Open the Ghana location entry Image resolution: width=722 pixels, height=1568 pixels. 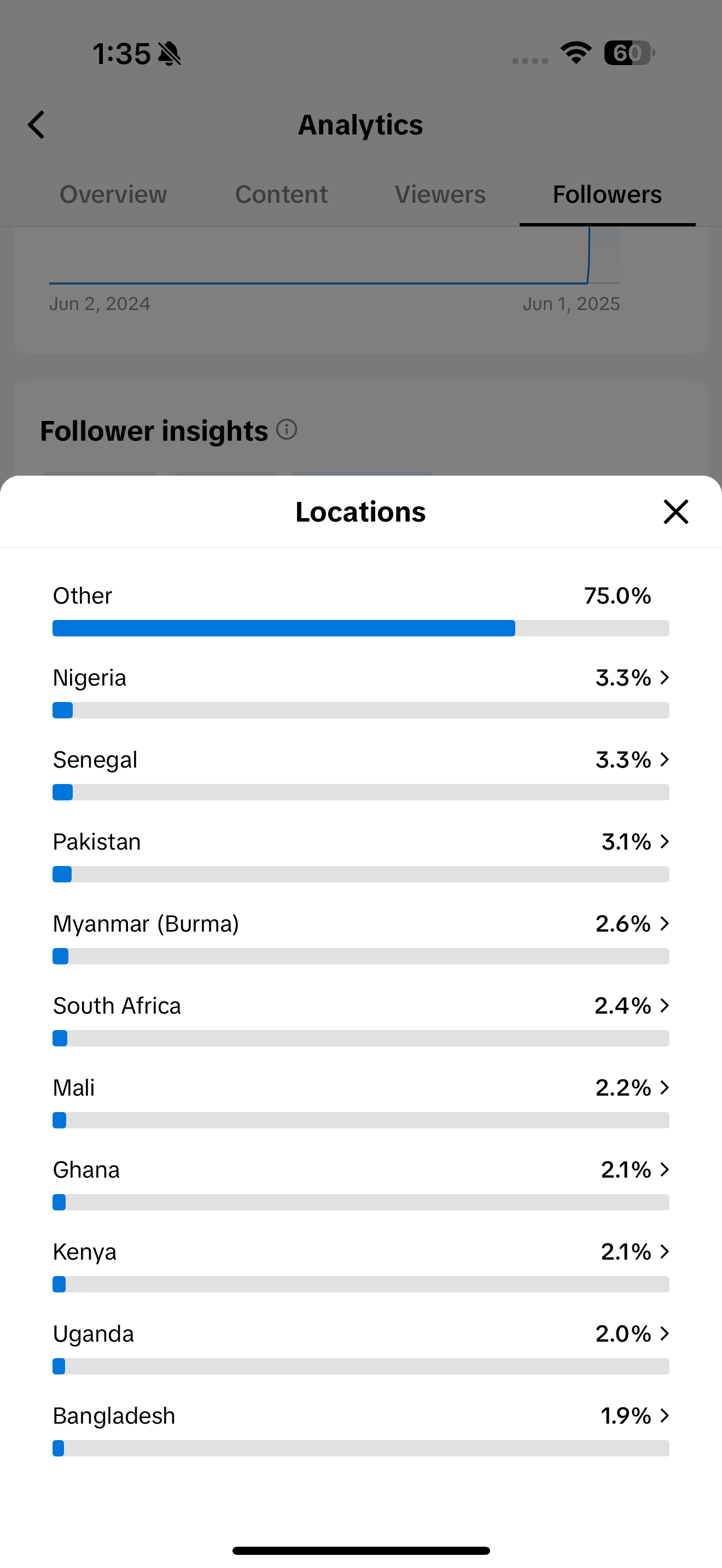coord(361,1184)
